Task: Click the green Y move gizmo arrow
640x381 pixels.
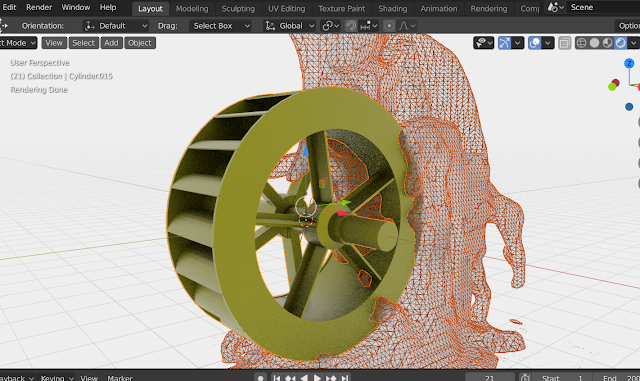Action: coord(345,203)
